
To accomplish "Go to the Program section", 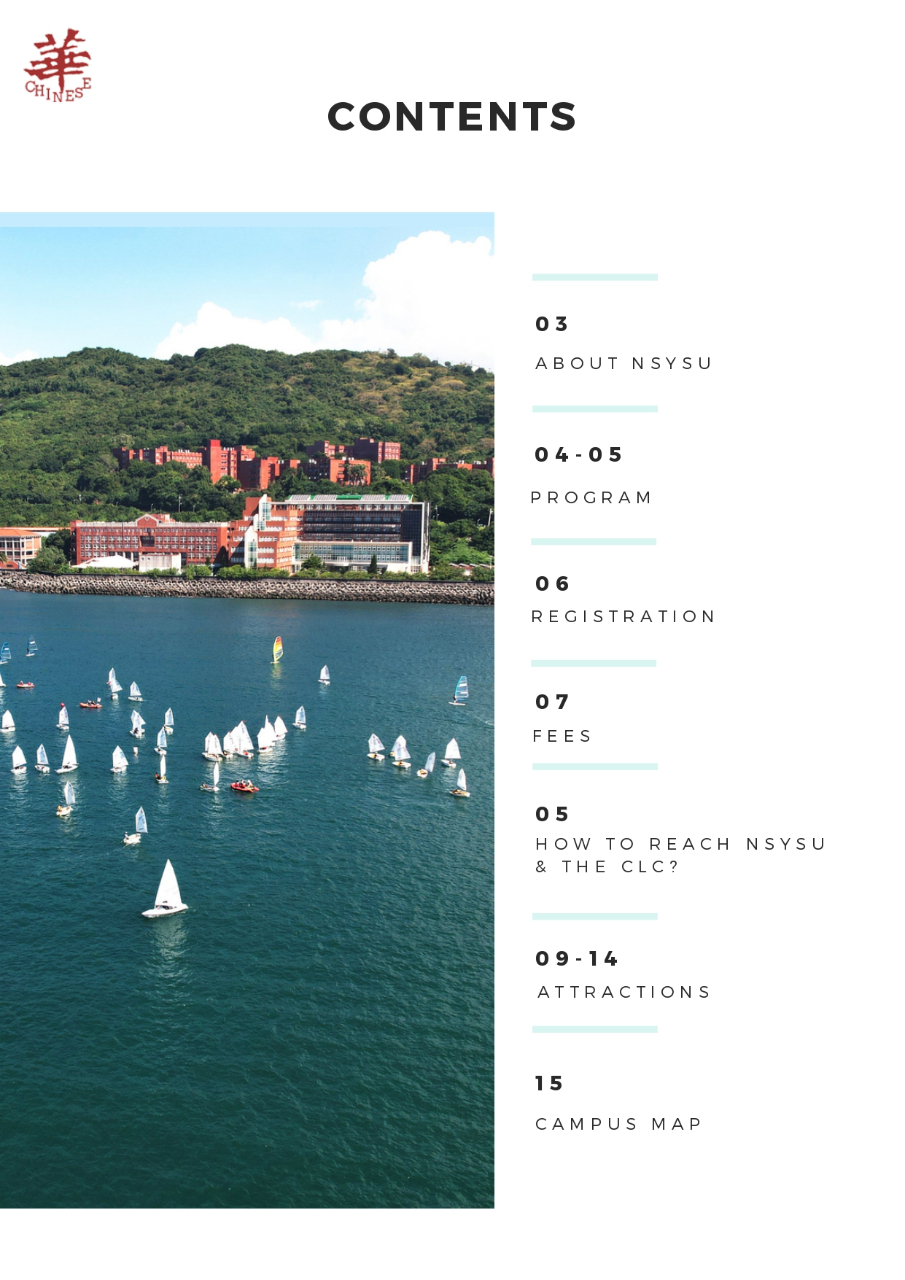I will click(x=591, y=497).
